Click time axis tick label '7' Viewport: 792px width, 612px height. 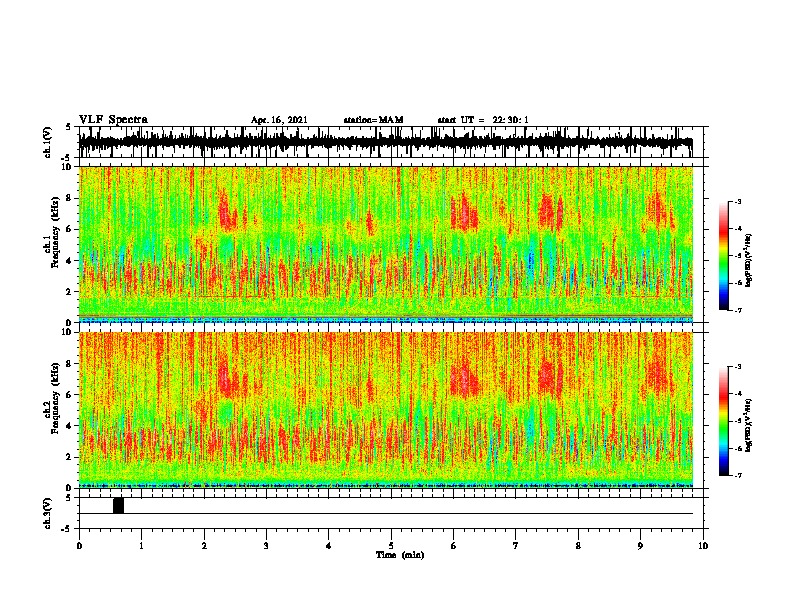[x=516, y=546]
